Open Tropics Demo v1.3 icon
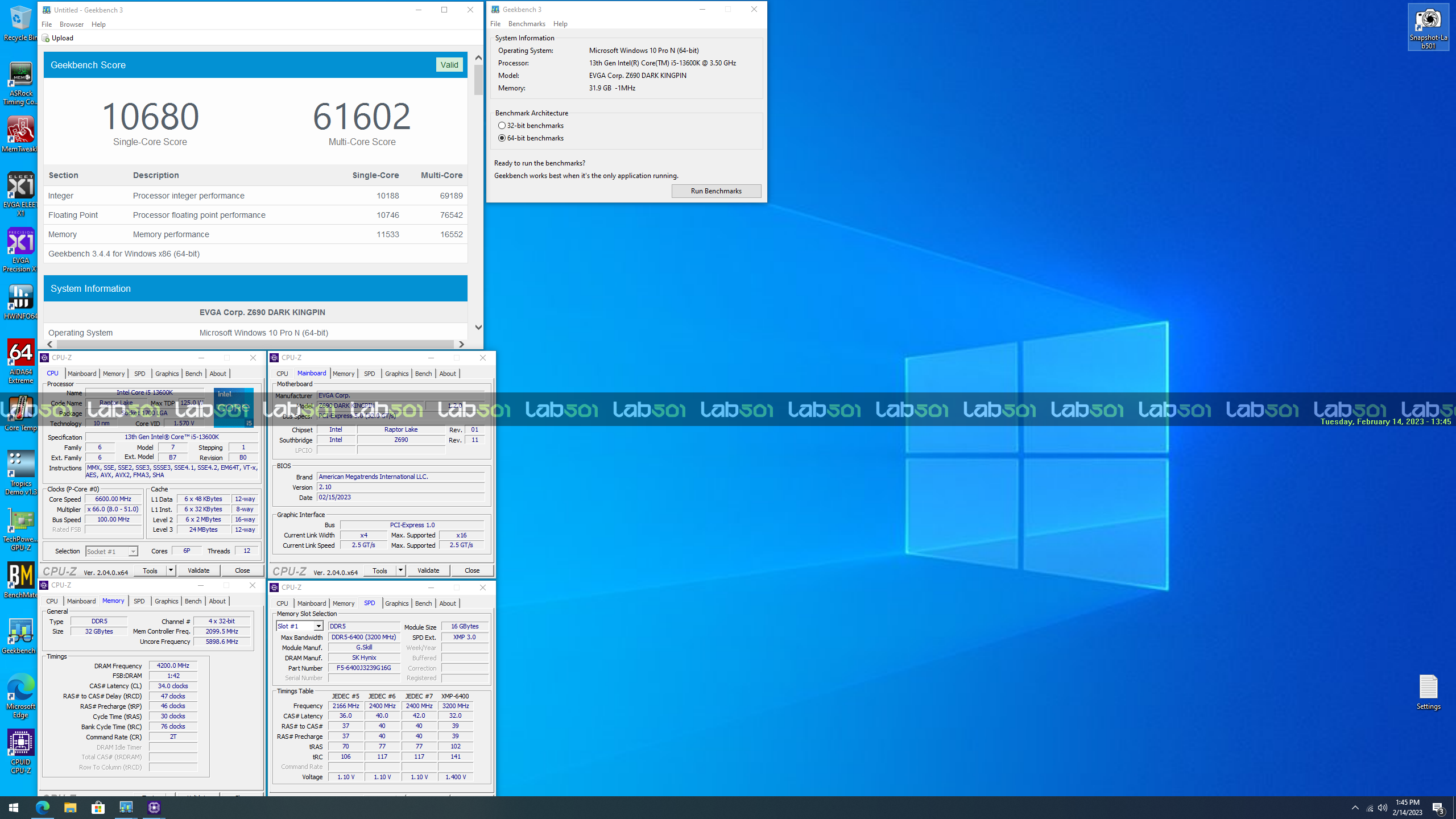This screenshot has height=819, width=1456. point(20,473)
